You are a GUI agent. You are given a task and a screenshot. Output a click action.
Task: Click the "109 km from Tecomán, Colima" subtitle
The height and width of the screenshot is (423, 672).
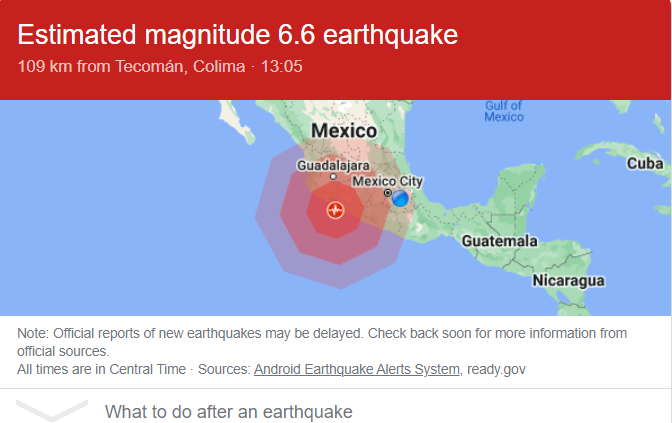pyautogui.click(x=131, y=67)
